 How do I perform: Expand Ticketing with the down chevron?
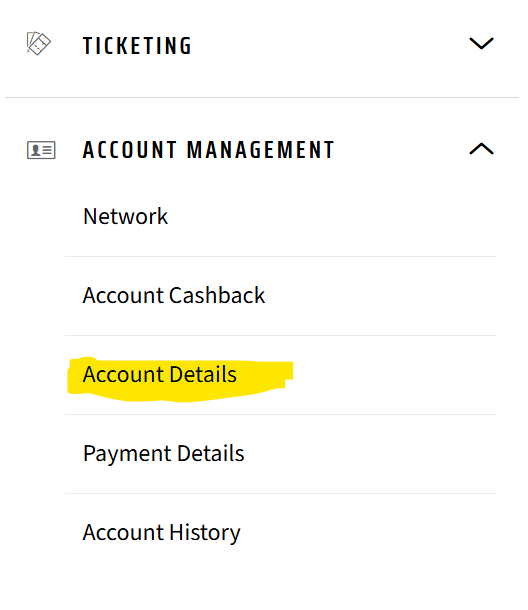coord(481,43)
